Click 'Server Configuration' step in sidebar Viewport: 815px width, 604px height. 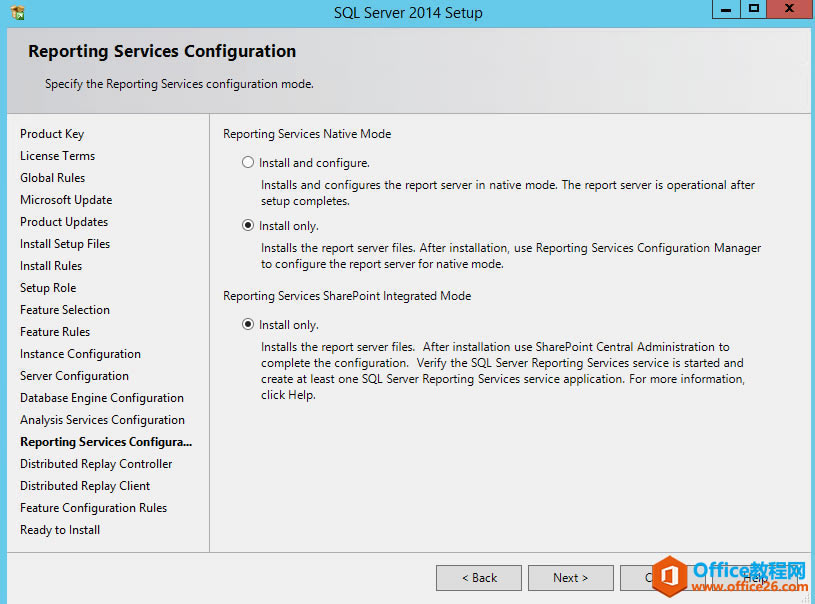(74, 376)
